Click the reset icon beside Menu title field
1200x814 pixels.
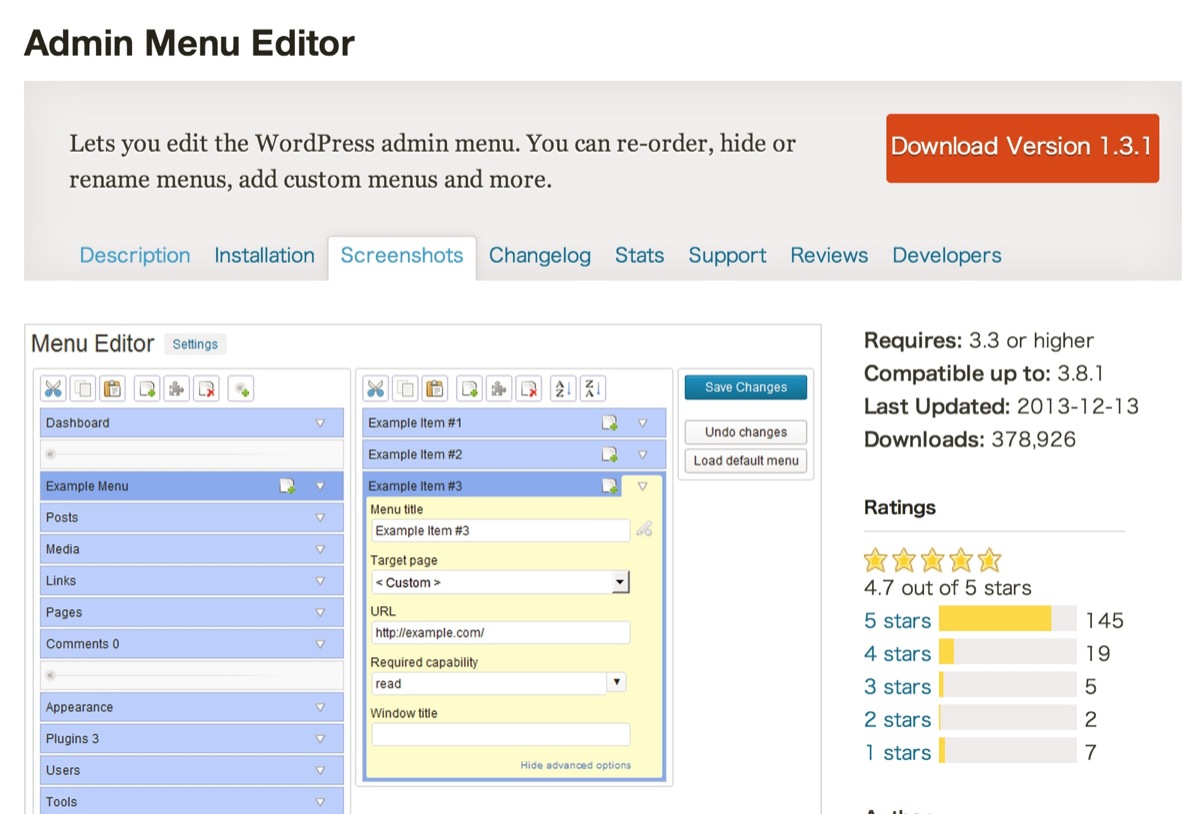(644, 530)
